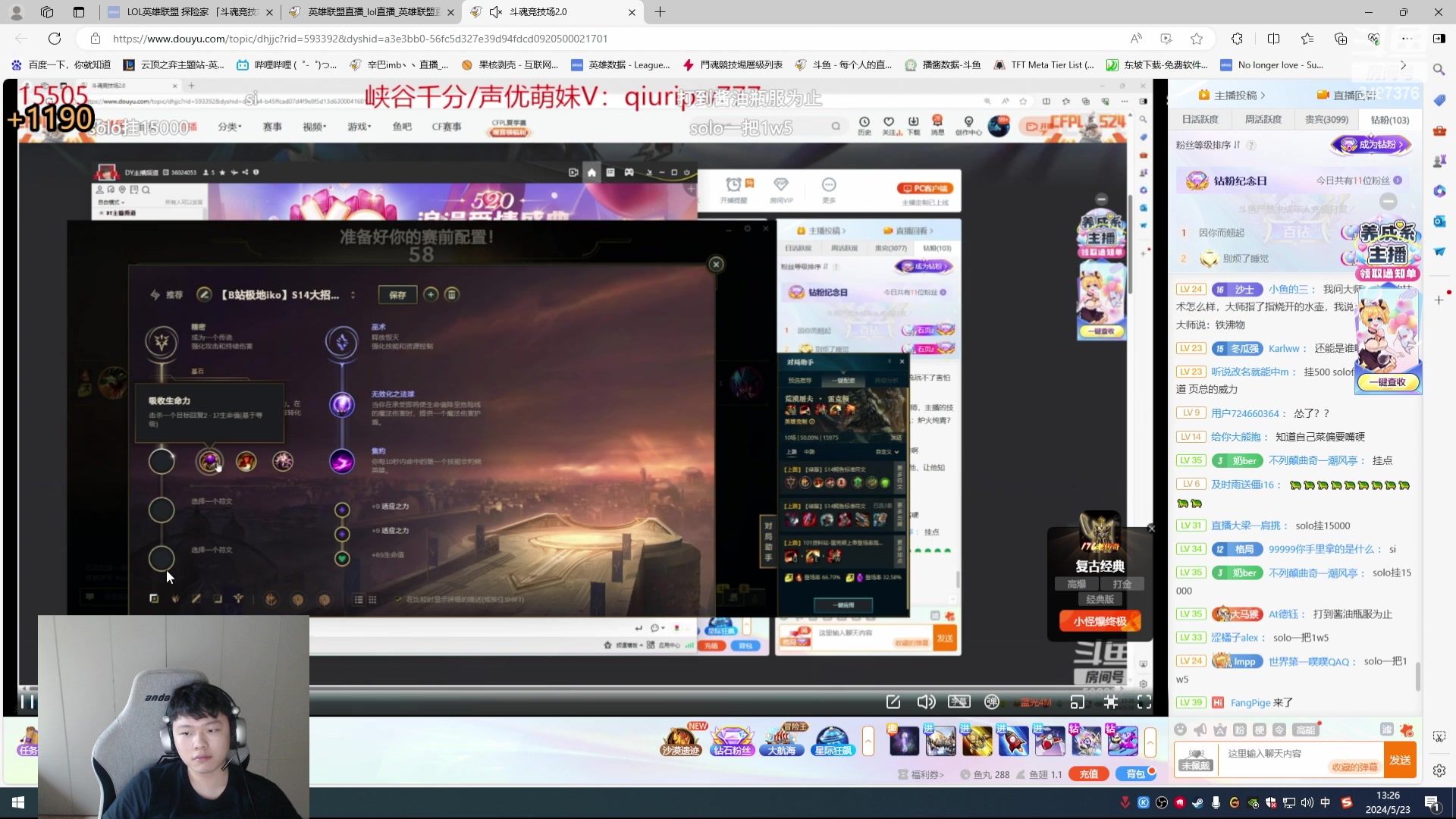Click the emoji smiley icon in chat

[x=1180, y=730]
